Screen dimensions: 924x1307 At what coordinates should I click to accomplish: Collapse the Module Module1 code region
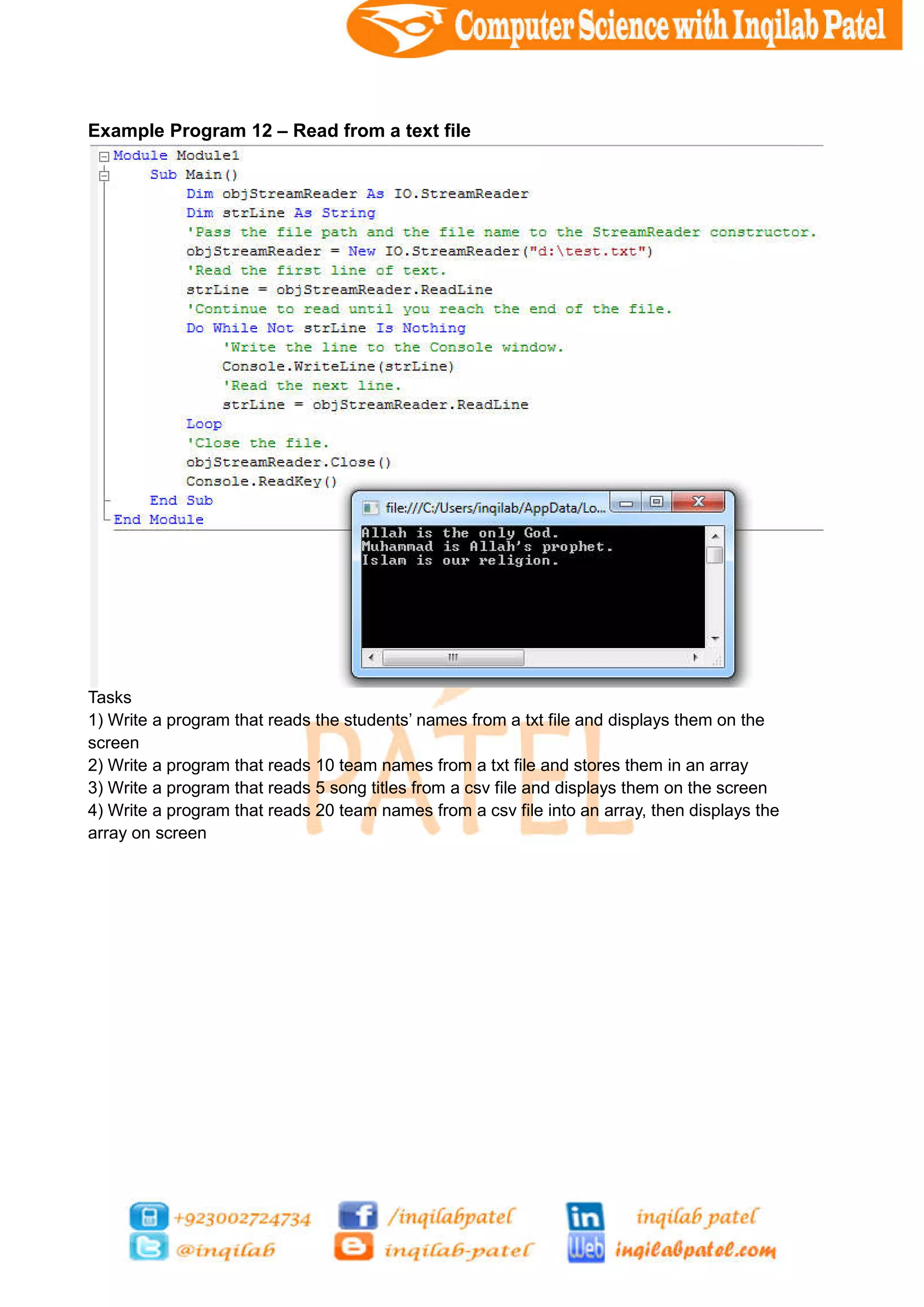click(x=104, y=156)
